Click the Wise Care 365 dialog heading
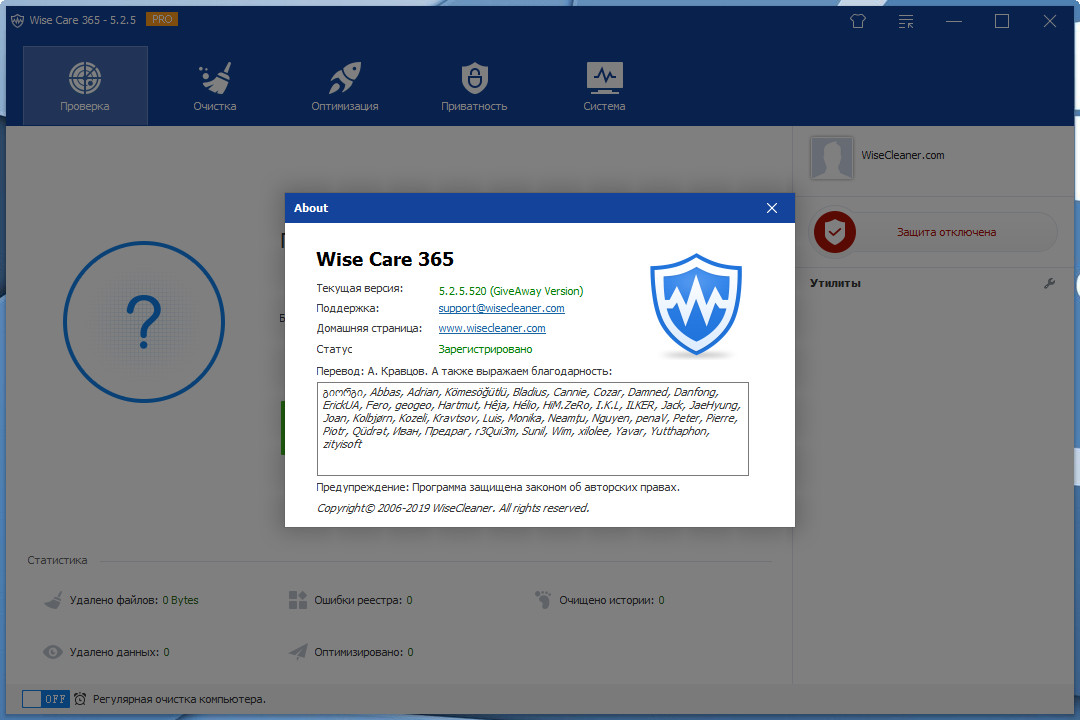The width and height of the screenshot is (1080, 720). point(384,259)
